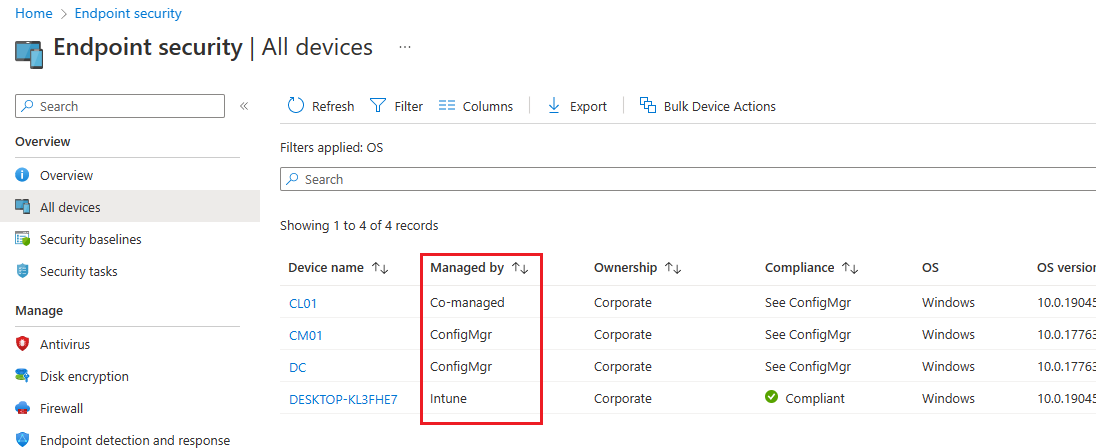Click the Filters applied: OS text
The width and height of the screenshot is (1096, 448).
tap(331, 147)
